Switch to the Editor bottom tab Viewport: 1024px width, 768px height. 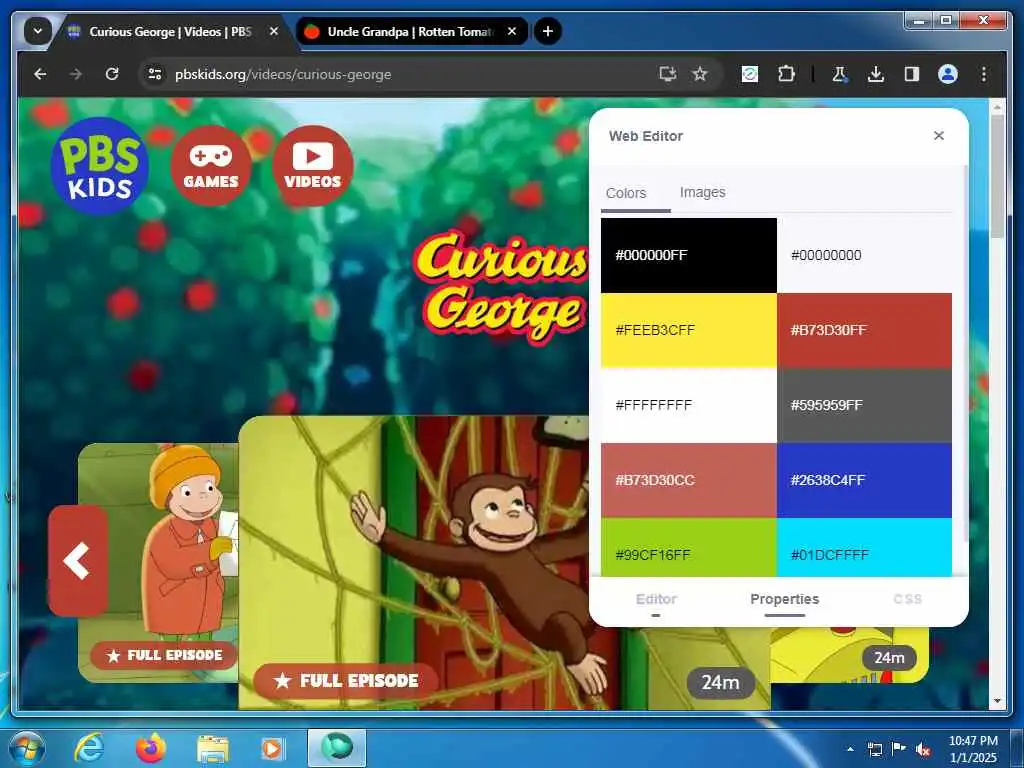tap(656, 600)
